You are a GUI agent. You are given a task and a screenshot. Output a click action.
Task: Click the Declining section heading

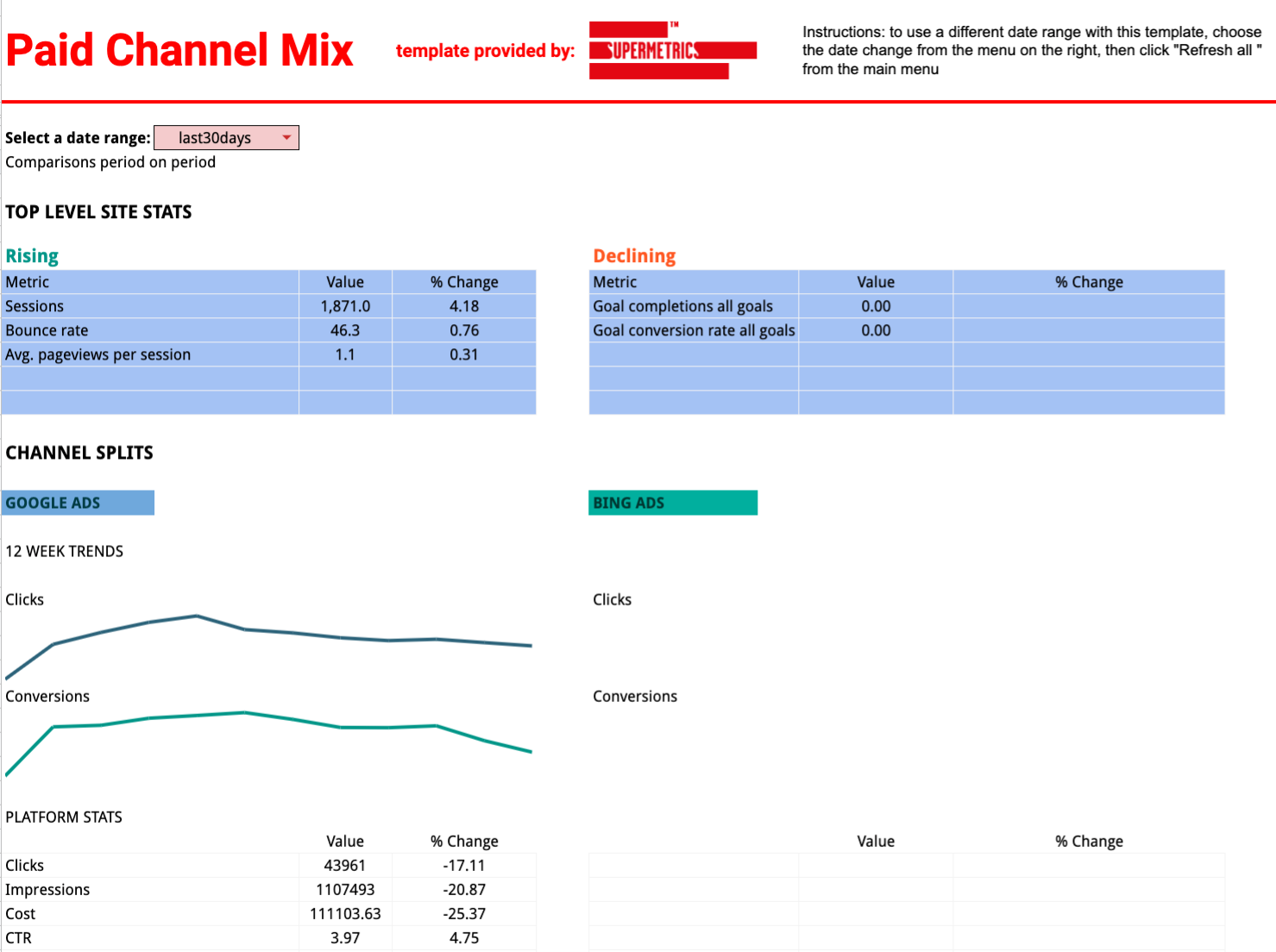click(634, 256)
